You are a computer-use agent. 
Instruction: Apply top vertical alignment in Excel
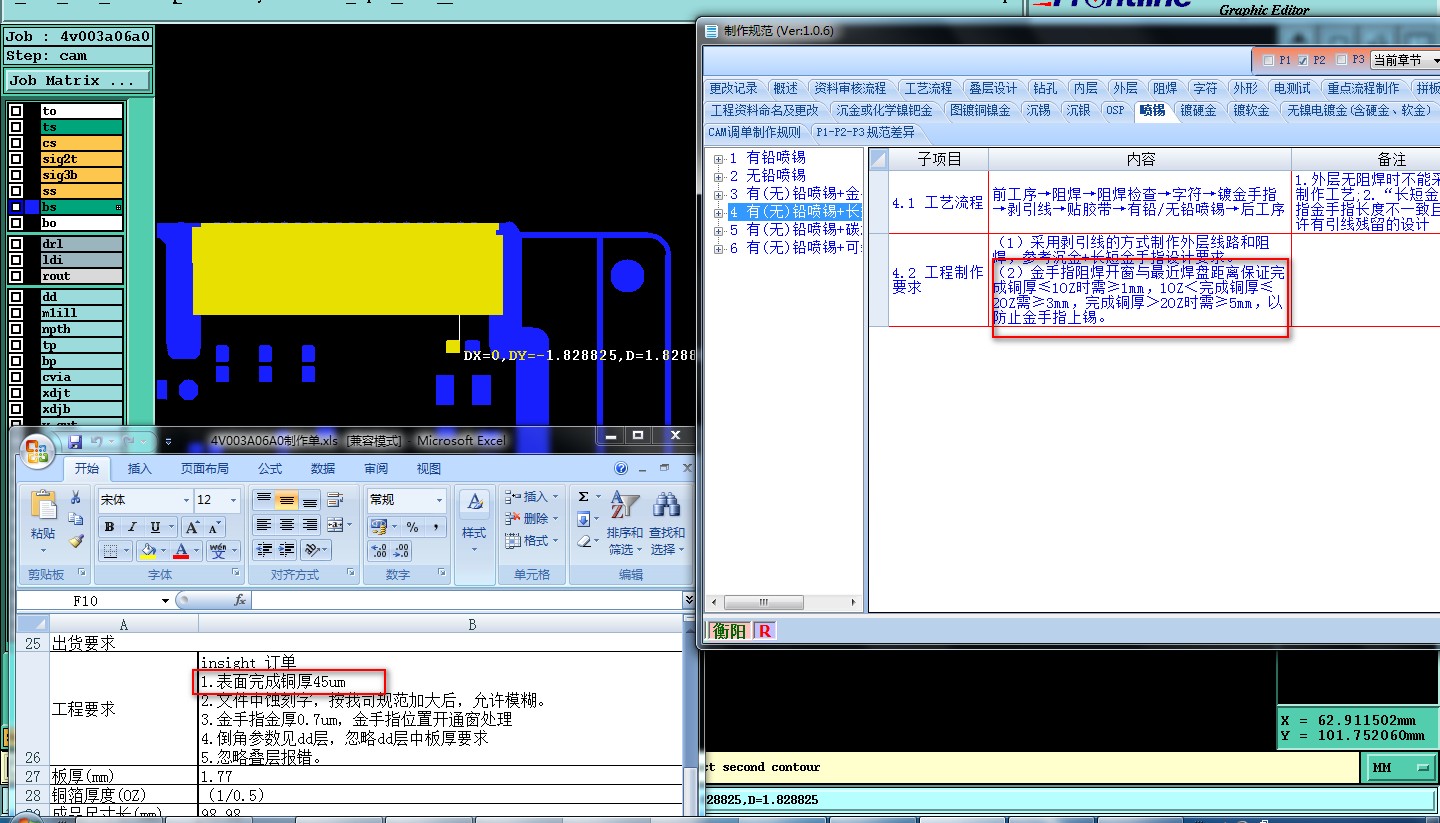[264, 500]
